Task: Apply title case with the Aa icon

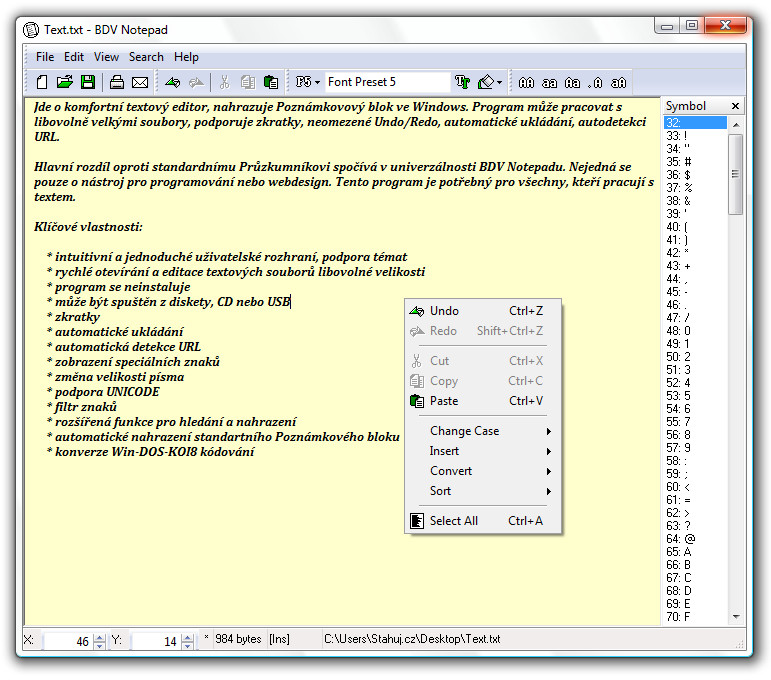Action: pyautogui.click(x=572, y=83)
